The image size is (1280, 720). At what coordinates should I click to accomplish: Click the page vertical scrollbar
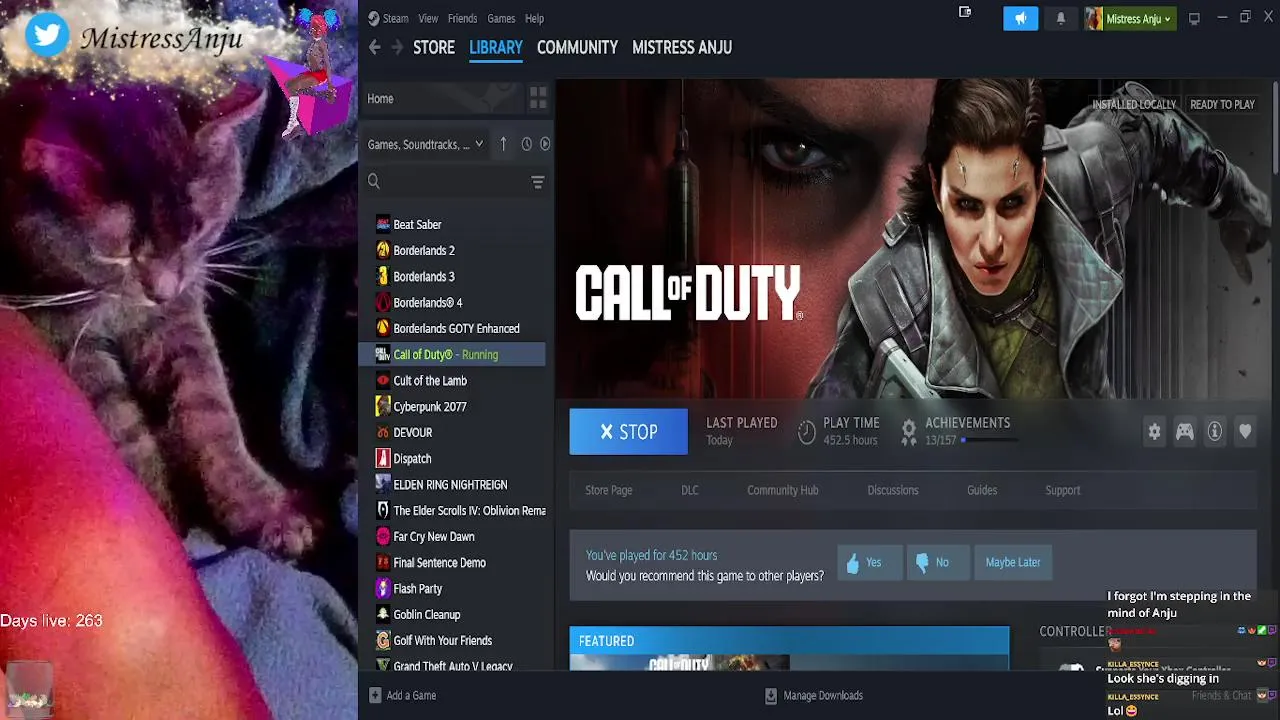[x=1275, y=130]
